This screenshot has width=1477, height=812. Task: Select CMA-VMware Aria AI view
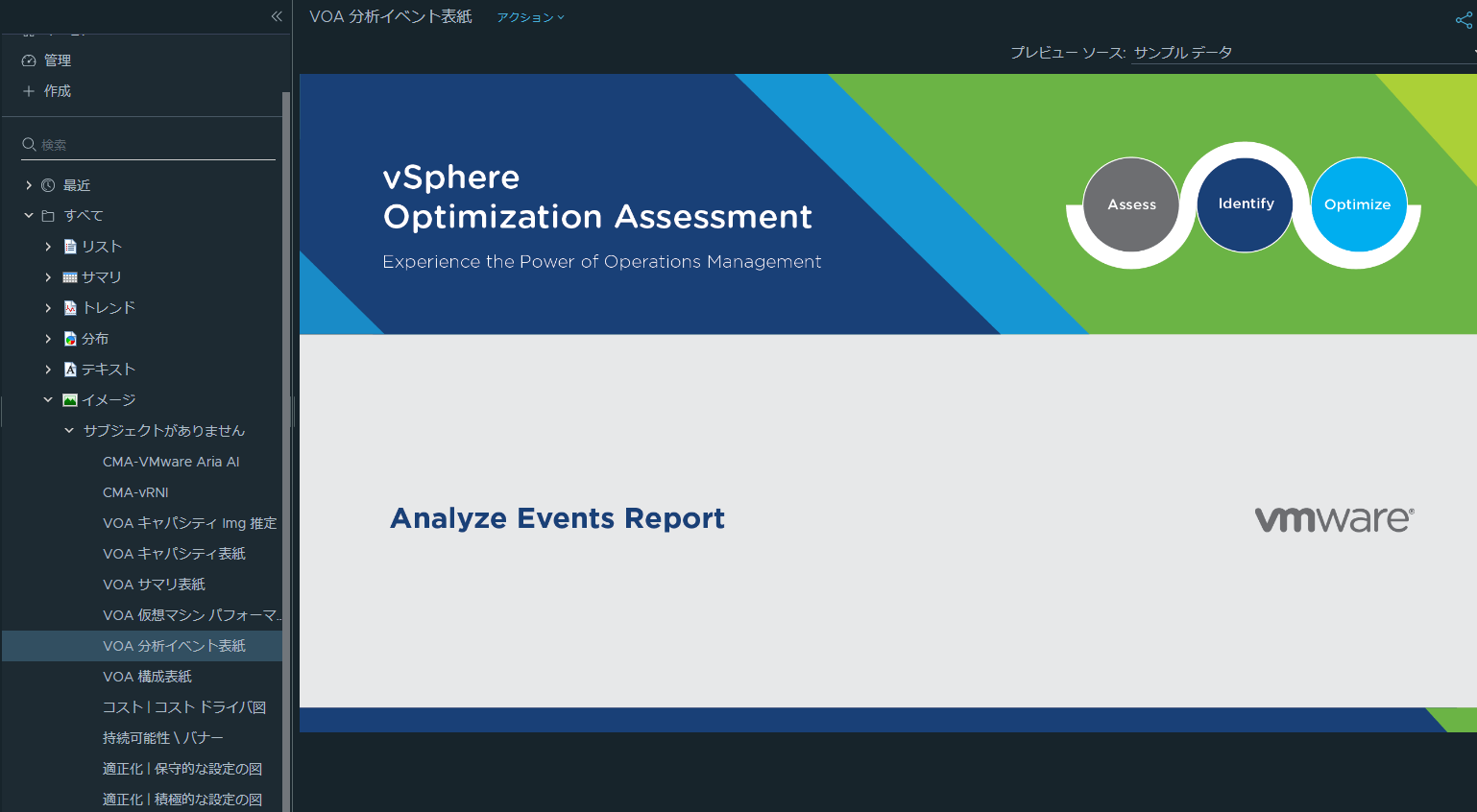pyautogui.click(x=171, y=462)
